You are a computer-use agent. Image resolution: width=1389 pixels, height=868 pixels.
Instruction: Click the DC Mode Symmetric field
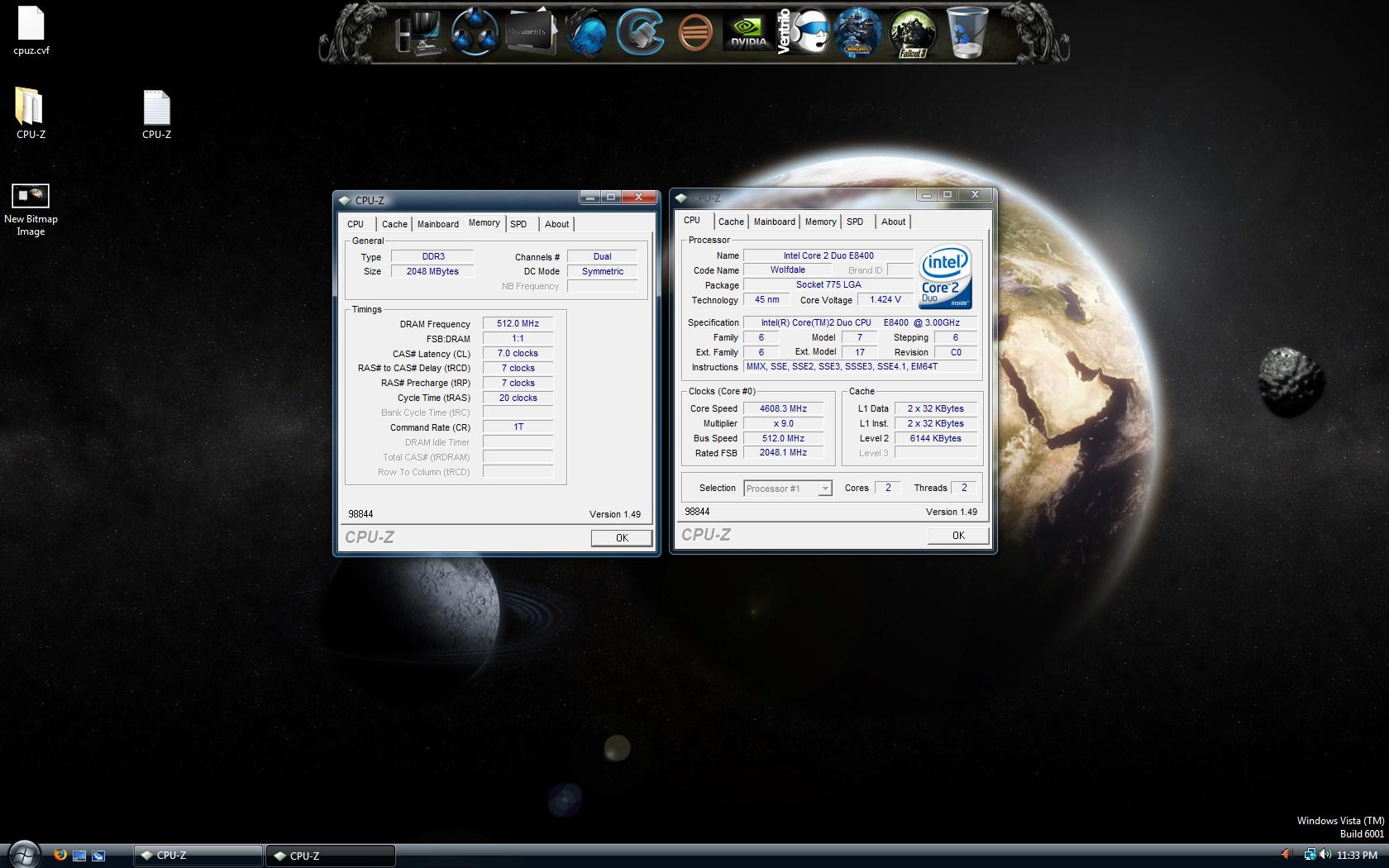(x=602, y=271)
